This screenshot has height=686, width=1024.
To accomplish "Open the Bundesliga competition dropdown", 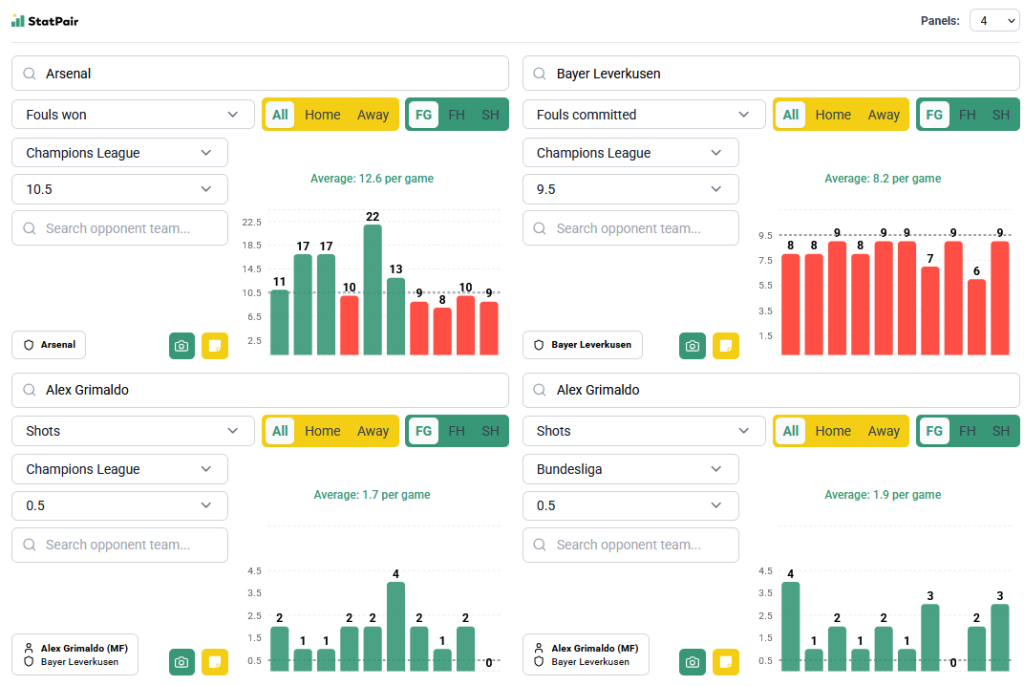I will tap(630, 469).
